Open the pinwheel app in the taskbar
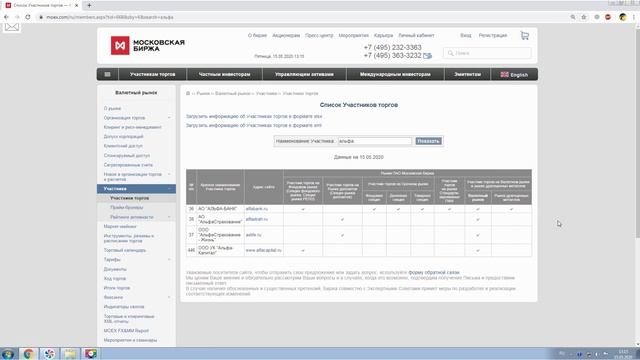The height and width of the screenshot is (360, 640). 49,354
